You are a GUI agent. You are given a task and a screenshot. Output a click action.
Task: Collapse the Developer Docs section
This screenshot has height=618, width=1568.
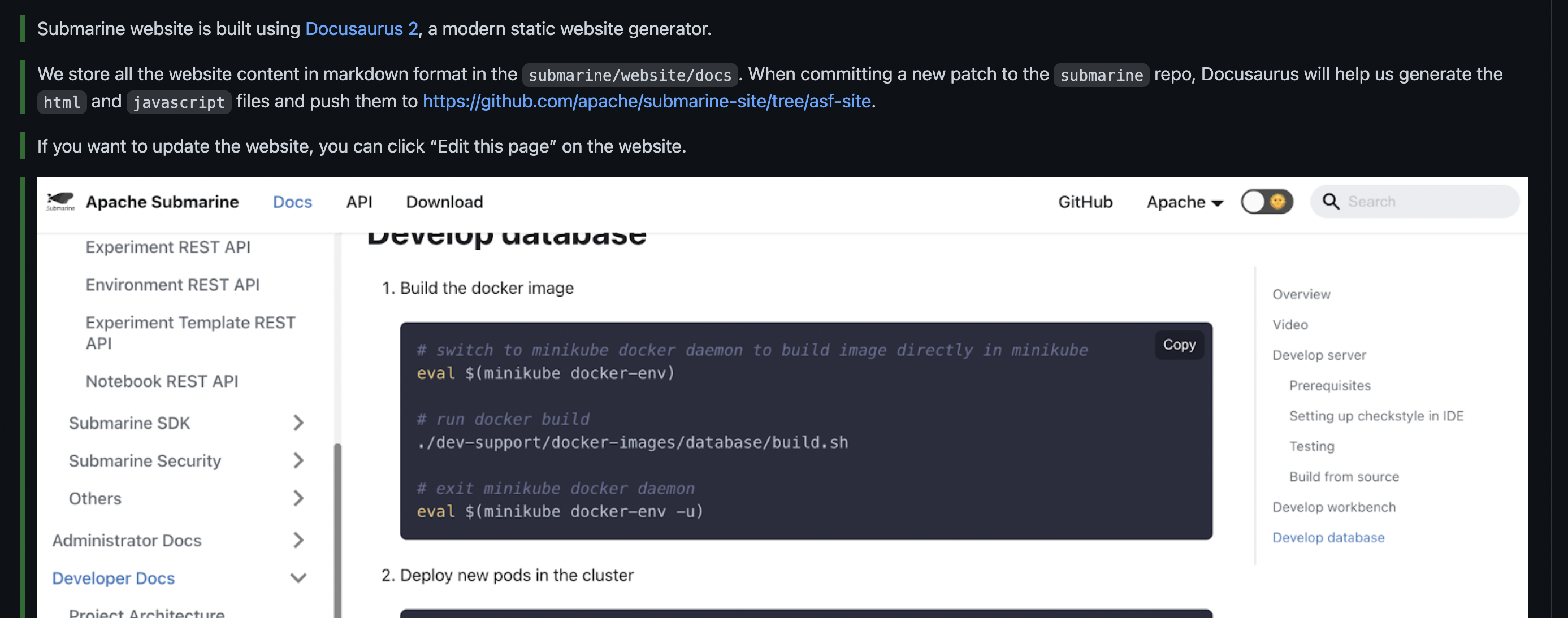coord(298,578)
